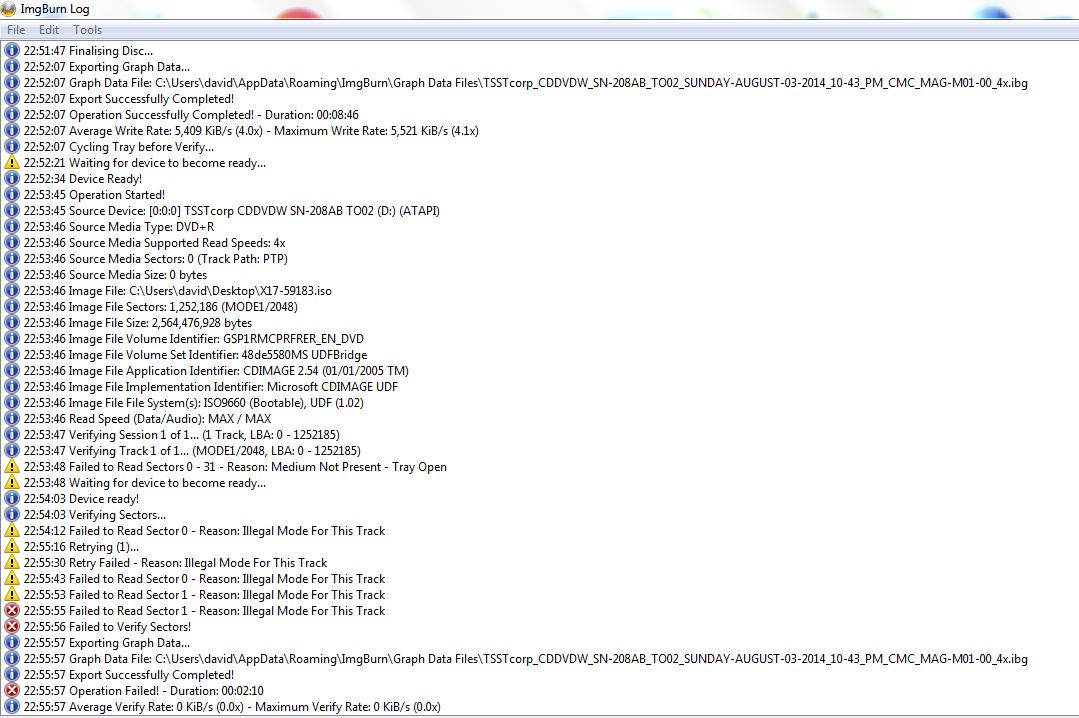
Task: Click error icon beside 'Failed to Verify Sectors!'
Action: [x=12, y=626]
